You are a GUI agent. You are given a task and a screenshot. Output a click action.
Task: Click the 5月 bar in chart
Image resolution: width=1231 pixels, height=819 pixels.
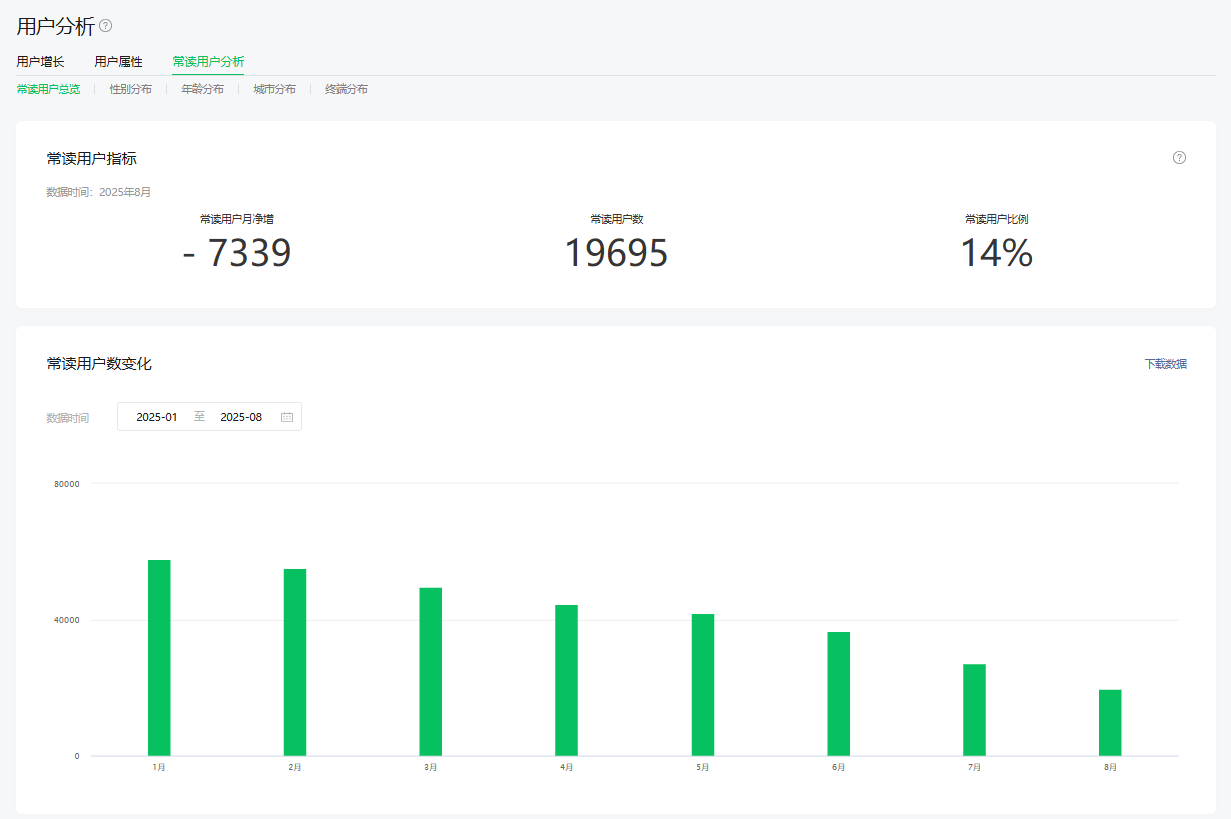click(703, 685)
